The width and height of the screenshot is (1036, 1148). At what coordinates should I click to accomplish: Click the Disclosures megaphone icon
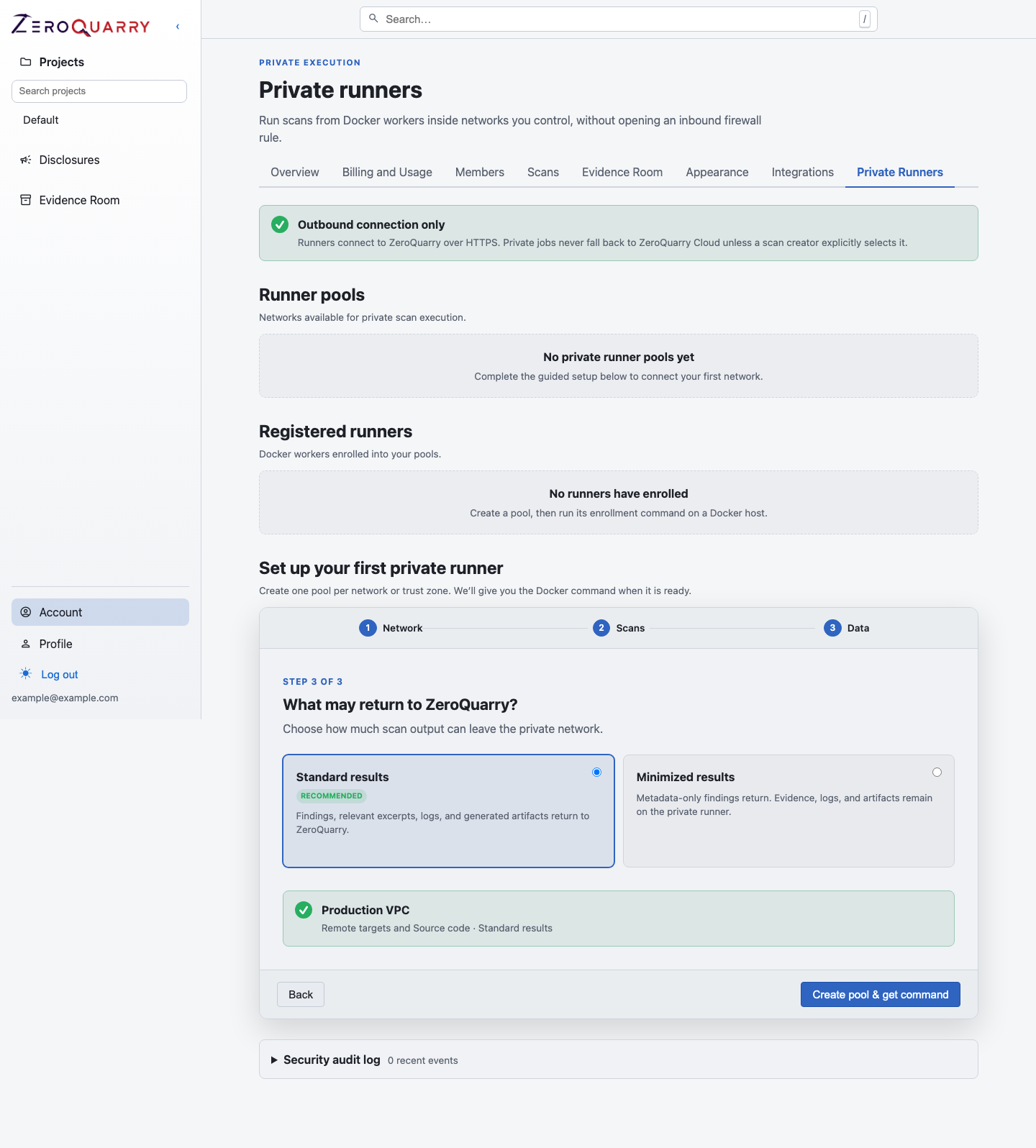[x=26, y=160]
